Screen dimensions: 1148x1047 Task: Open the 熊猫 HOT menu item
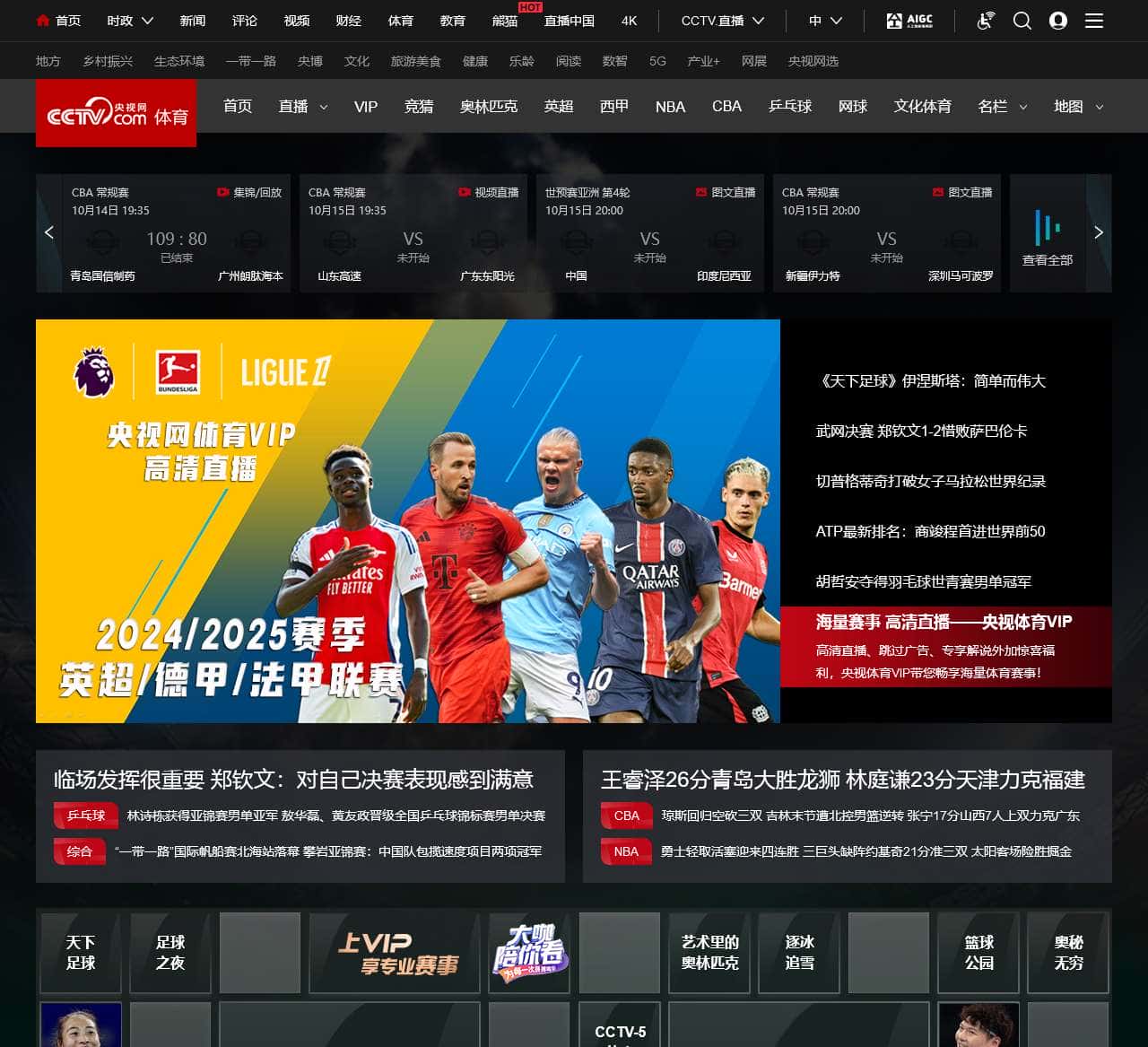[505, 21]
